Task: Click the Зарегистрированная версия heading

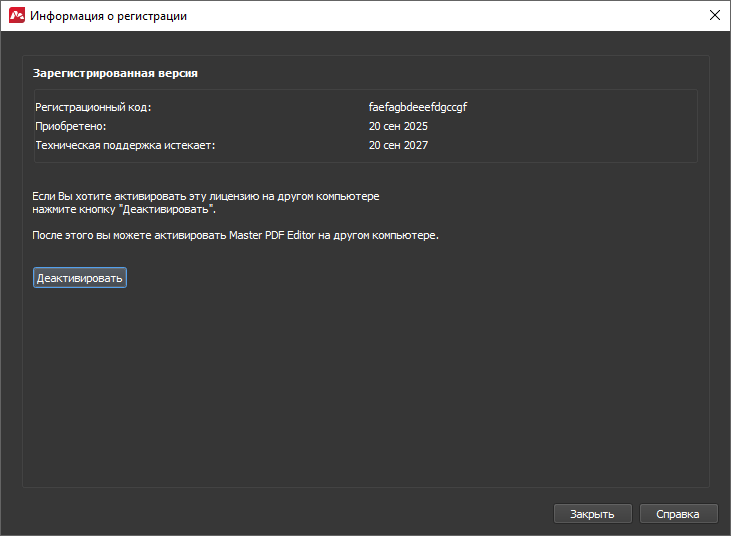Action: tap(115, 73)
